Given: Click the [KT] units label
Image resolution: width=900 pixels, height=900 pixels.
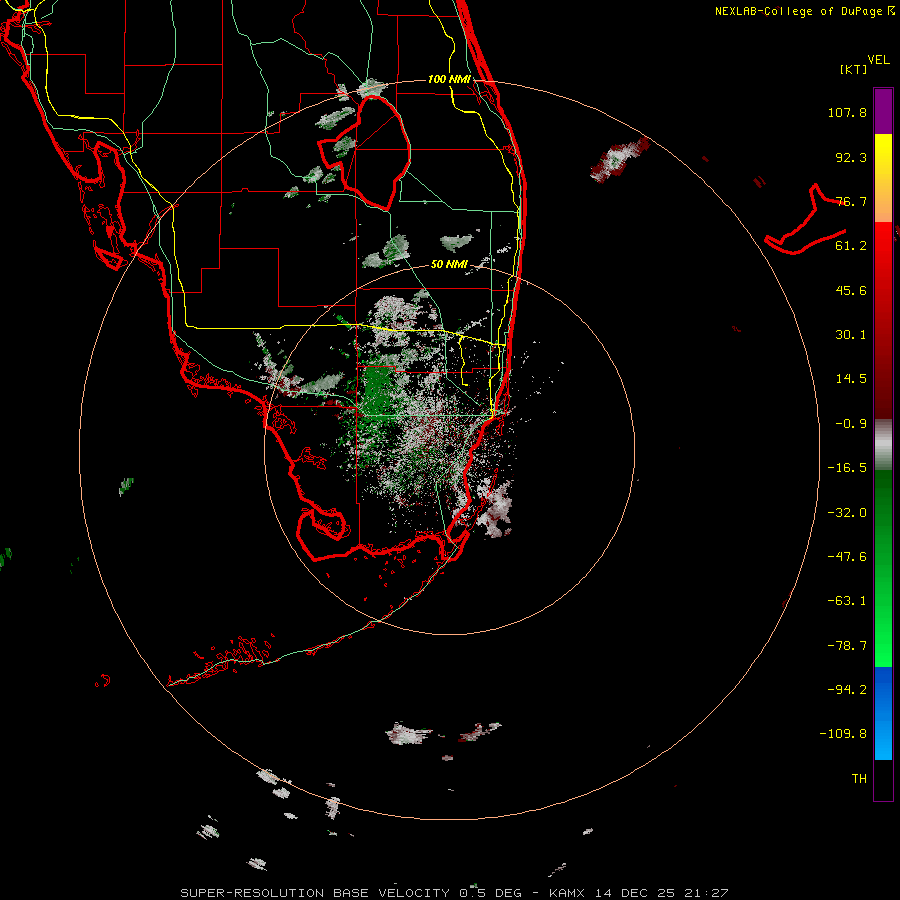Looking at the screenshot, I should point(853,69).
